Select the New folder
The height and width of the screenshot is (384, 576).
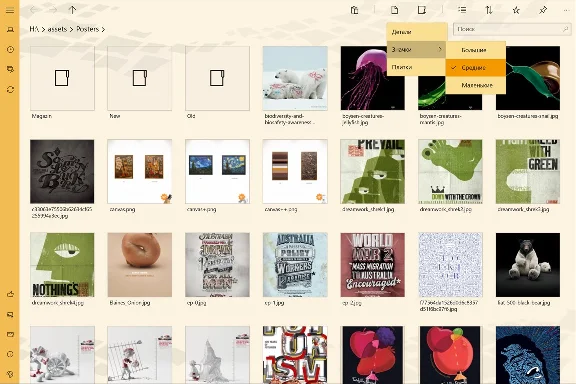click(x=140, y=78)
